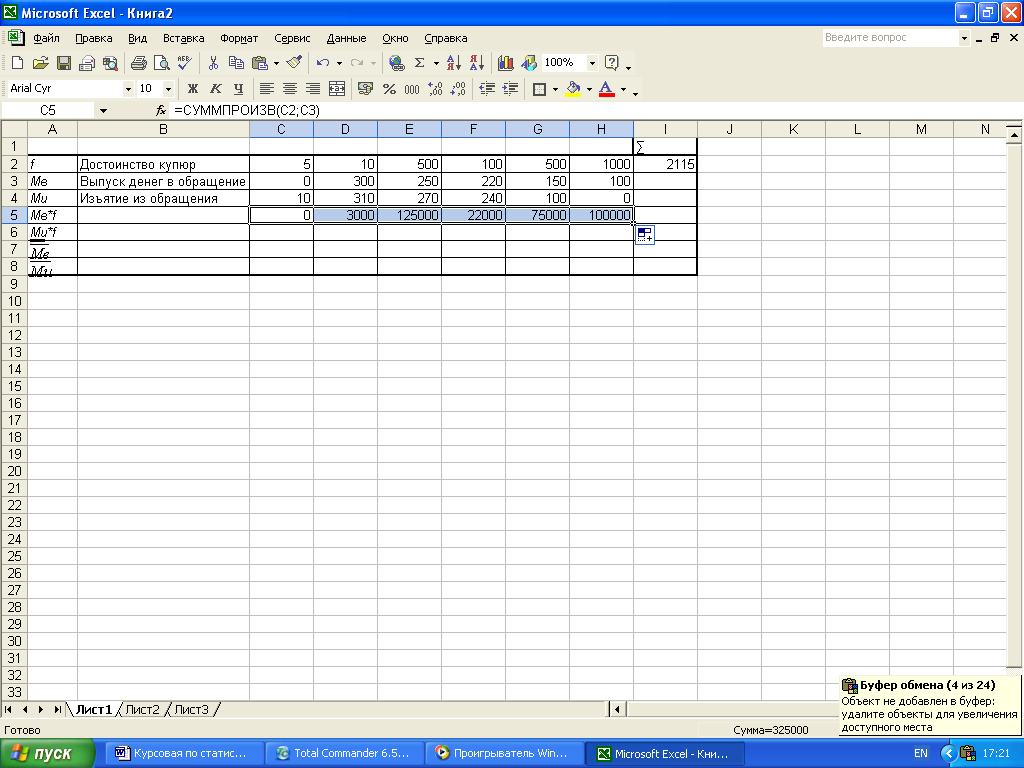Expand the Arial Cyr font dropdown

(128, 89)
